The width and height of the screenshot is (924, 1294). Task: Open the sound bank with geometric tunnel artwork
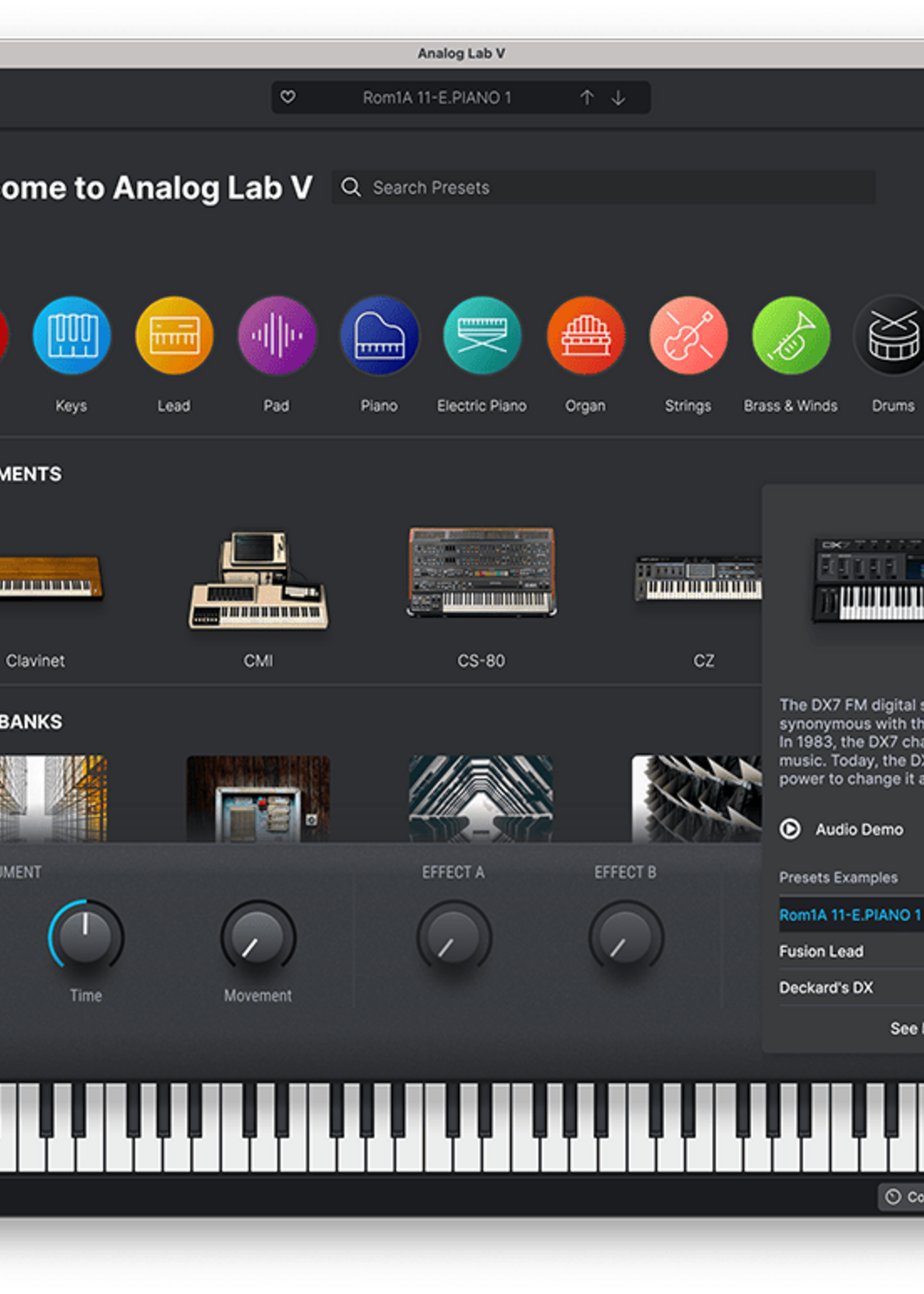pos(481,798)
